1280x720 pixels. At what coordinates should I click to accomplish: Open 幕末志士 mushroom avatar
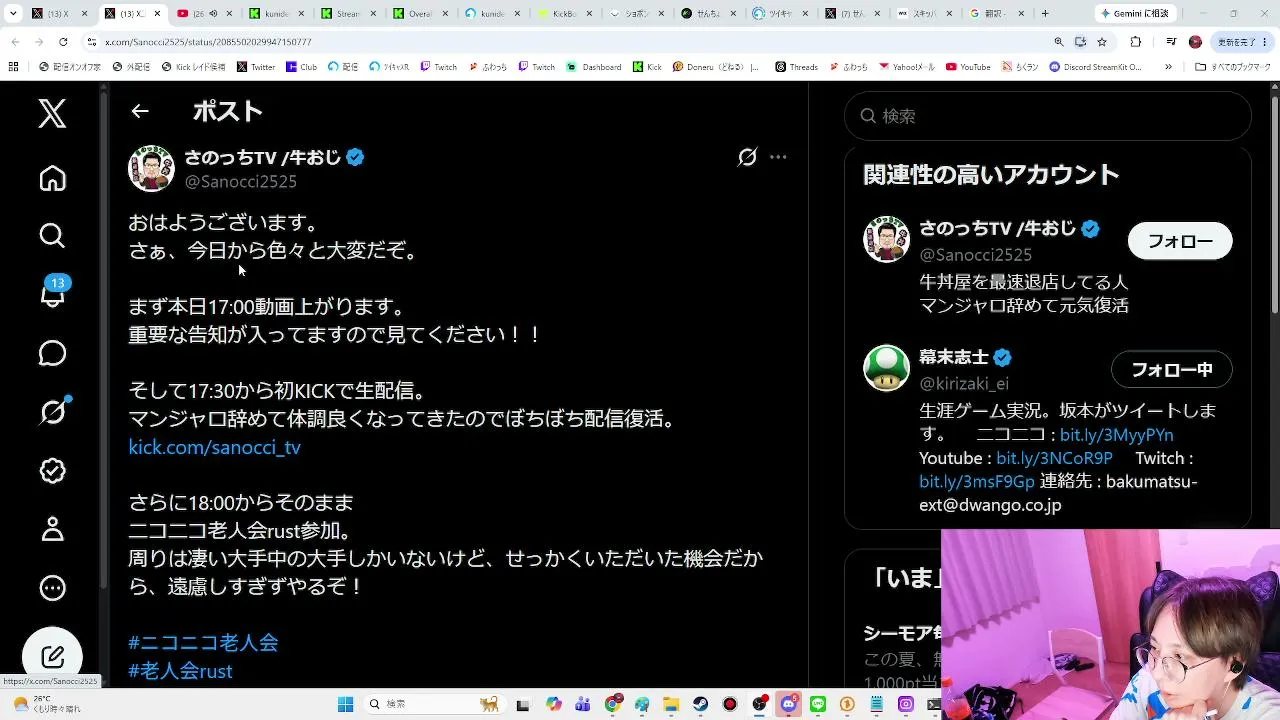pyautogui.click(x=886, y=368)
